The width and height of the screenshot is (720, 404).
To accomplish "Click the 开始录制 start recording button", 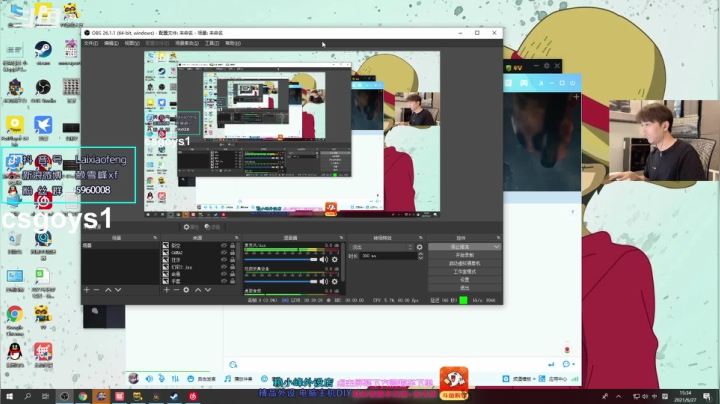I will coord(465,255).
